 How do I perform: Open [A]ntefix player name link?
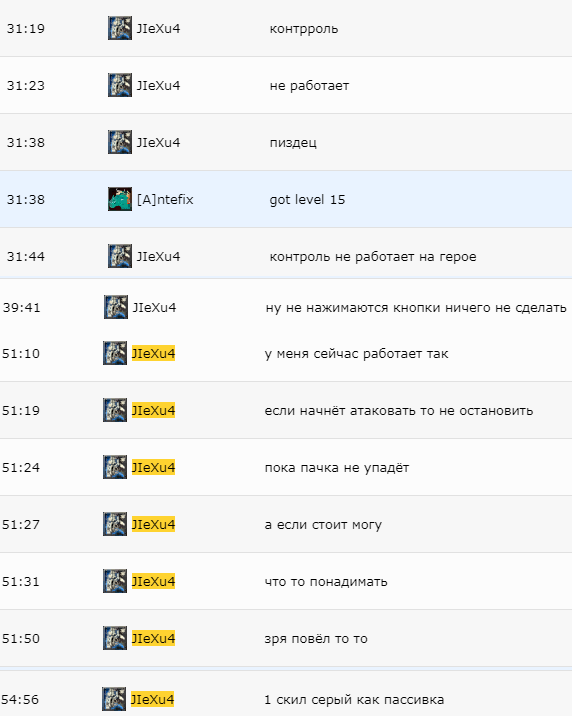click(x=165, y=200)
